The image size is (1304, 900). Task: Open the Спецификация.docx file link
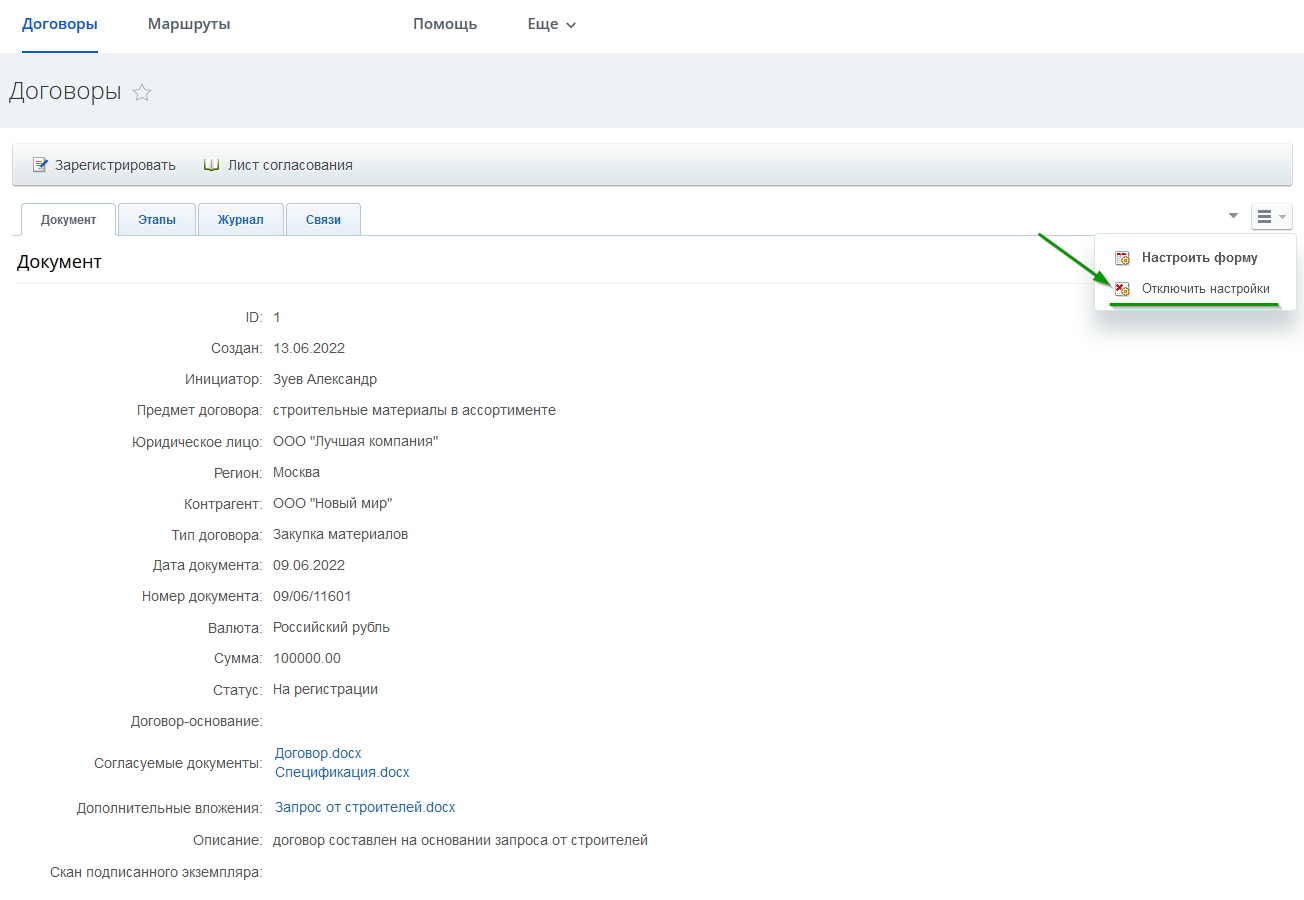click(342, 772)
